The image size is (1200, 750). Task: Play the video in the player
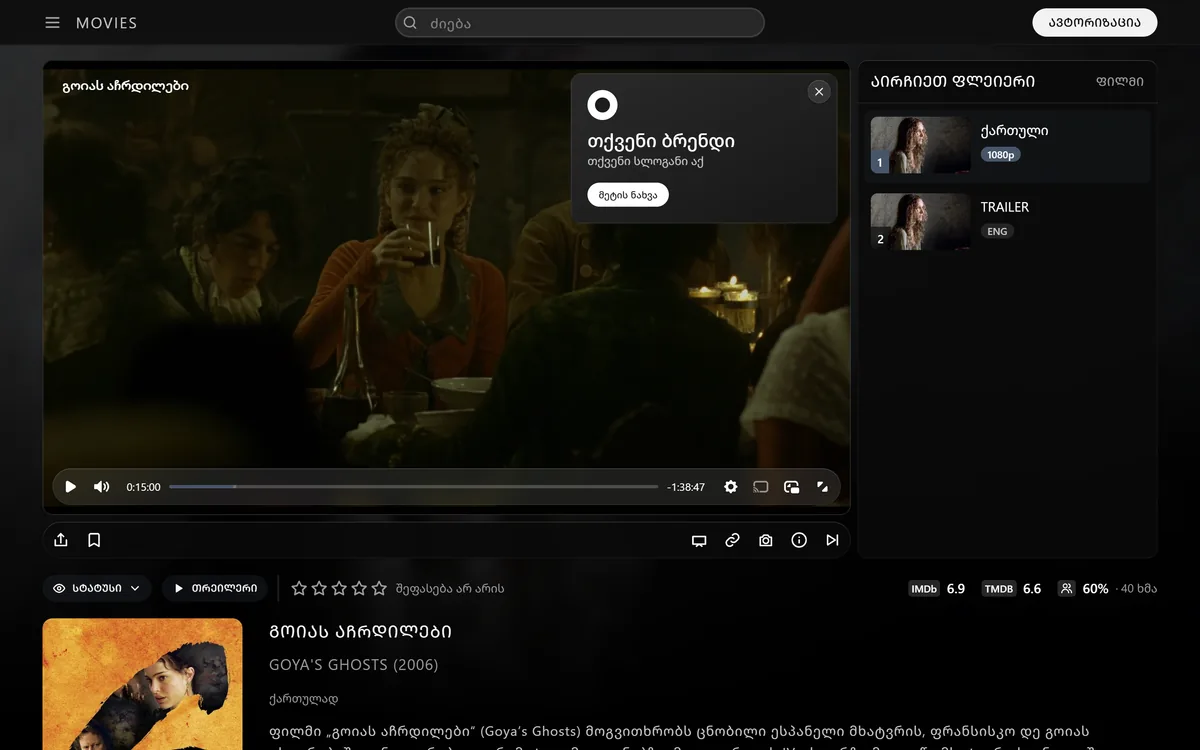tap(71, 487)
